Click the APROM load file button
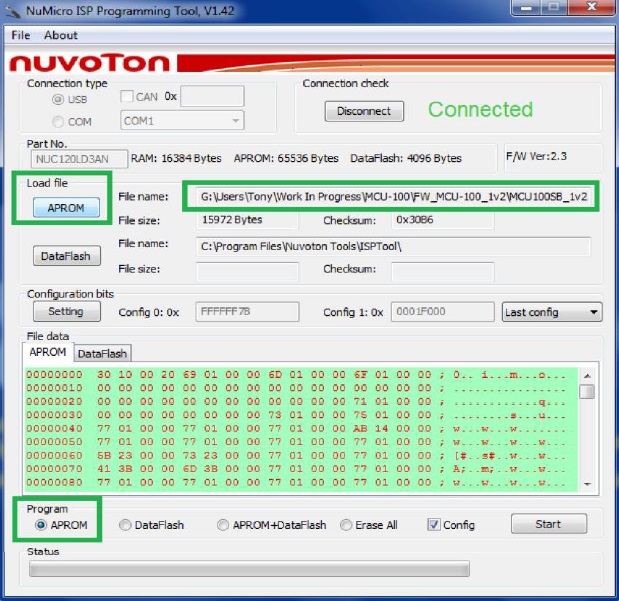 66,208
